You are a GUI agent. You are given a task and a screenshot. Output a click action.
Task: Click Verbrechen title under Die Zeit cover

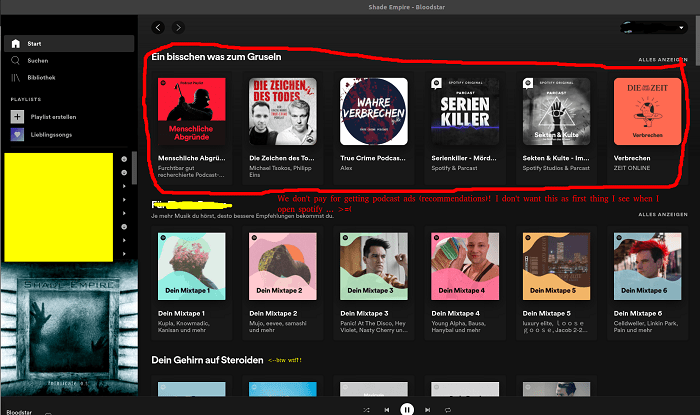coord(632,158)
